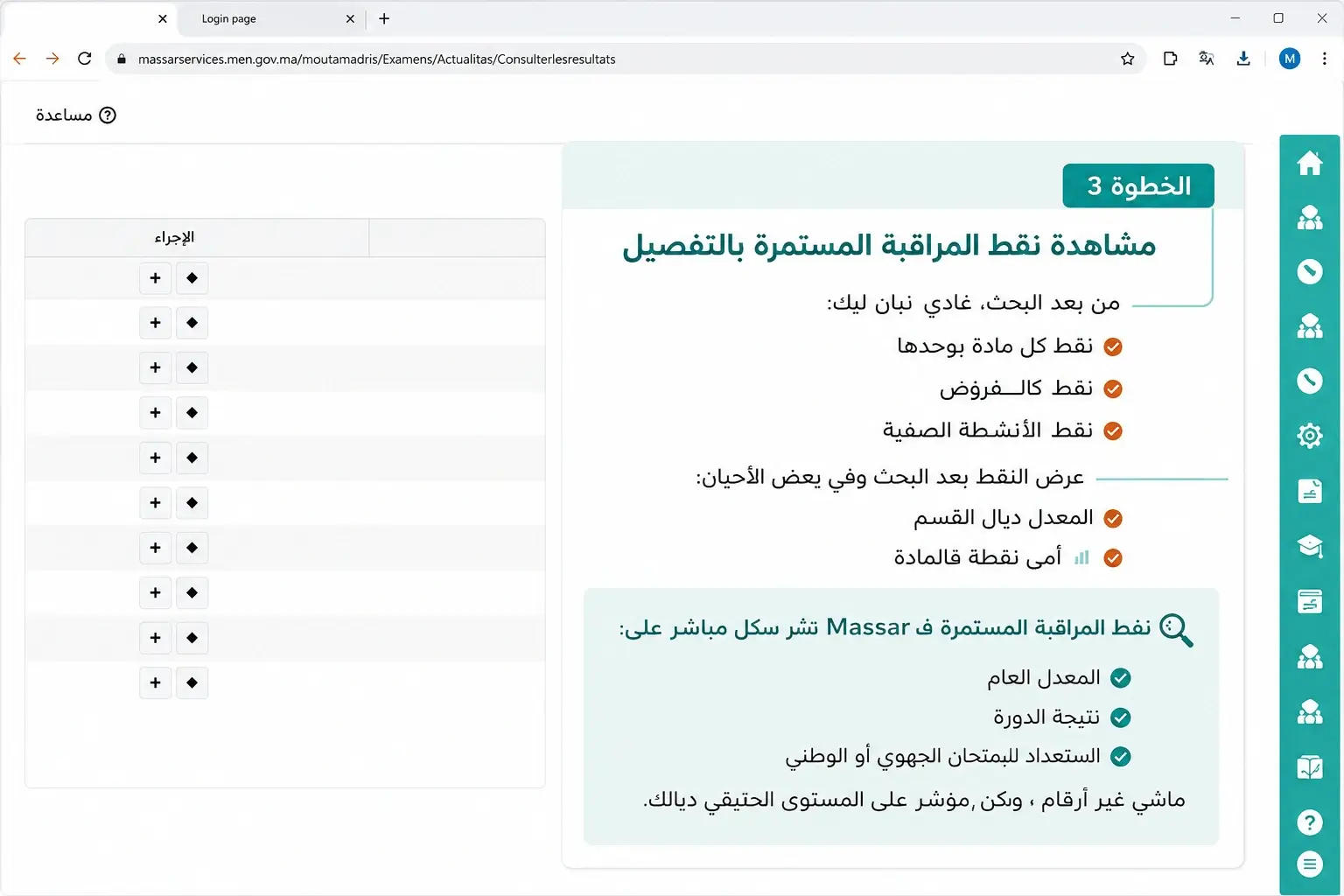1344x896 pixels.
Task: Open the M profile avatar
Action: (1289, 59)
